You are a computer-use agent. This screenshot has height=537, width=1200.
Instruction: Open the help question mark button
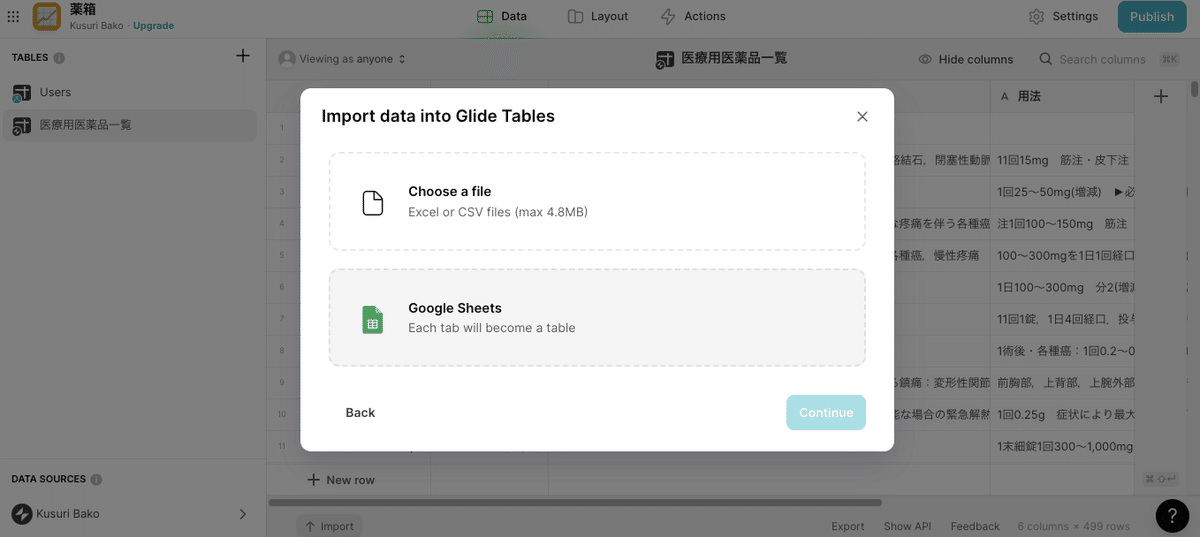click(1172, 514)
